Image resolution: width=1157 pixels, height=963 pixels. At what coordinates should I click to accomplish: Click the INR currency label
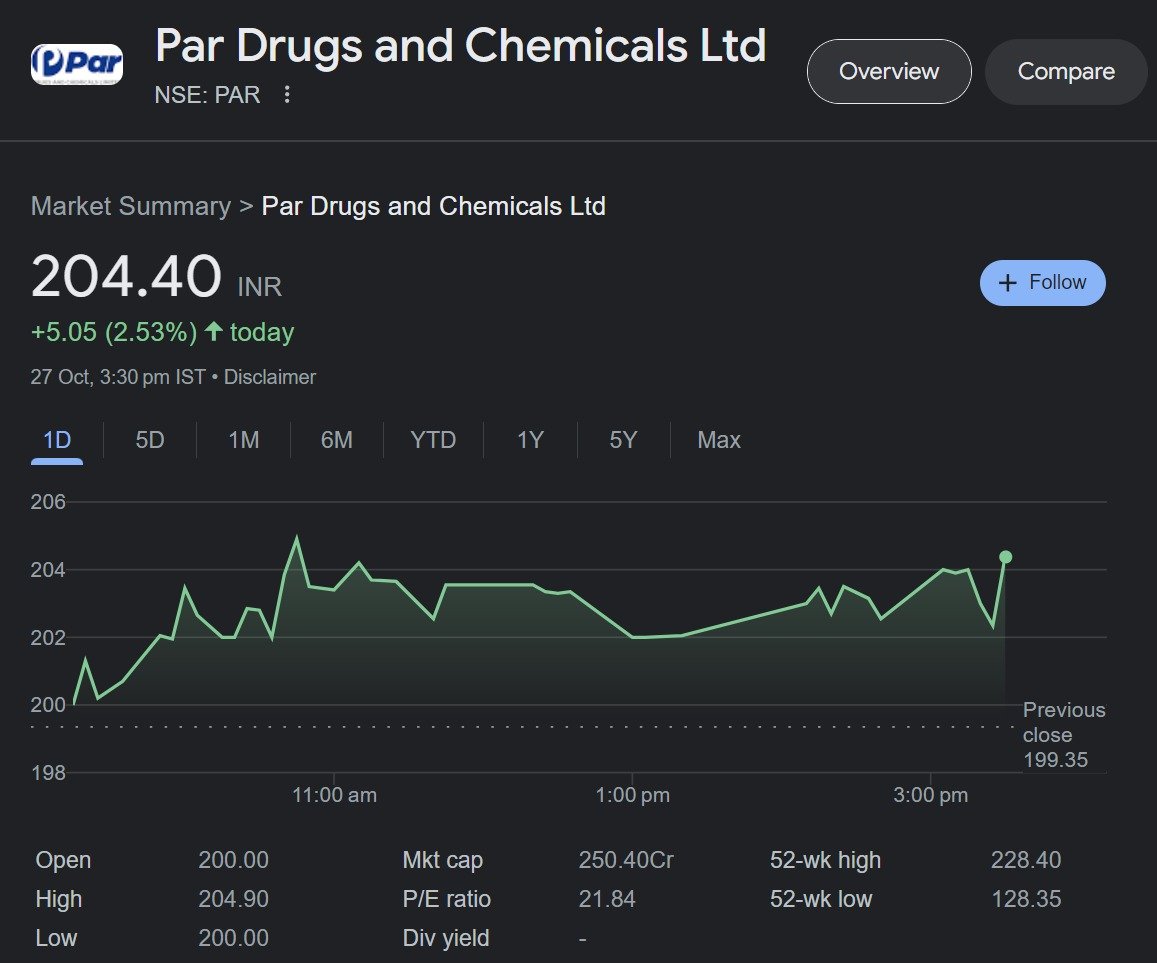260,286
